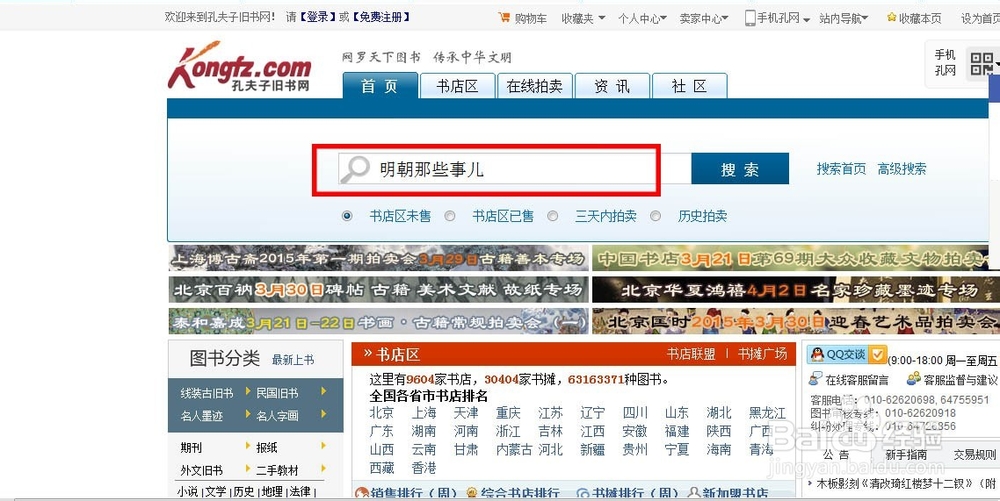This screenshot has height=501, width=1000.
Task: Click the QR code icon
Action: (x=981, y=63)
